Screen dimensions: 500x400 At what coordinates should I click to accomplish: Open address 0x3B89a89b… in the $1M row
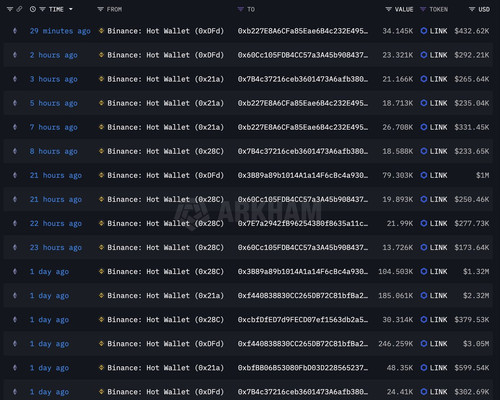pyautogui.click(x=303, y=175)
